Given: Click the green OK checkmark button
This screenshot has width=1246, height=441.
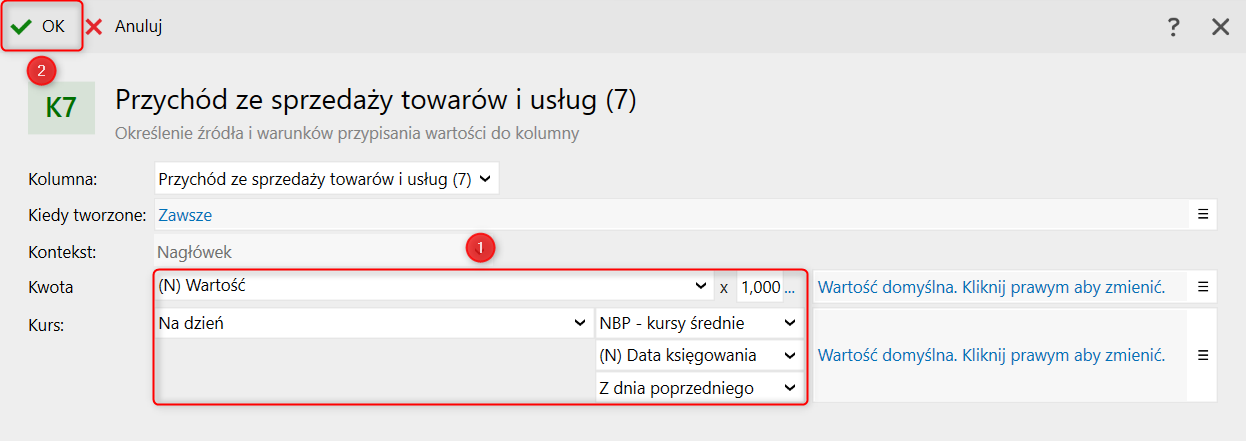Looking at the screenshot, I should click(x=38, y=27).
